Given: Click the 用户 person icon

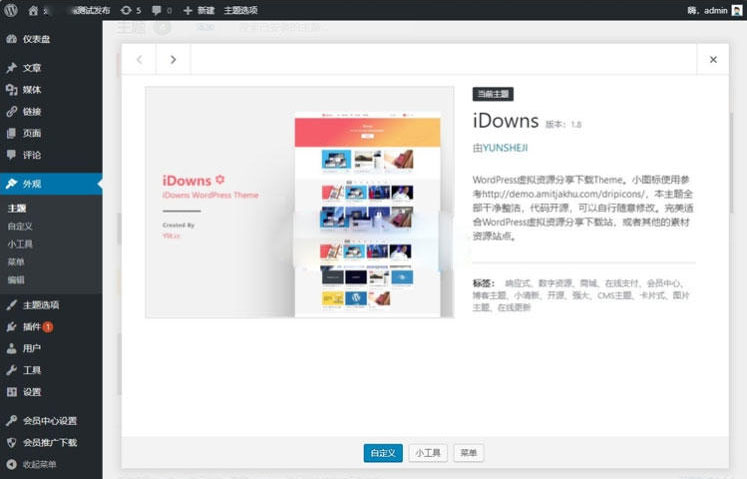Looking at the screenshot, I should tap(12, 348).
